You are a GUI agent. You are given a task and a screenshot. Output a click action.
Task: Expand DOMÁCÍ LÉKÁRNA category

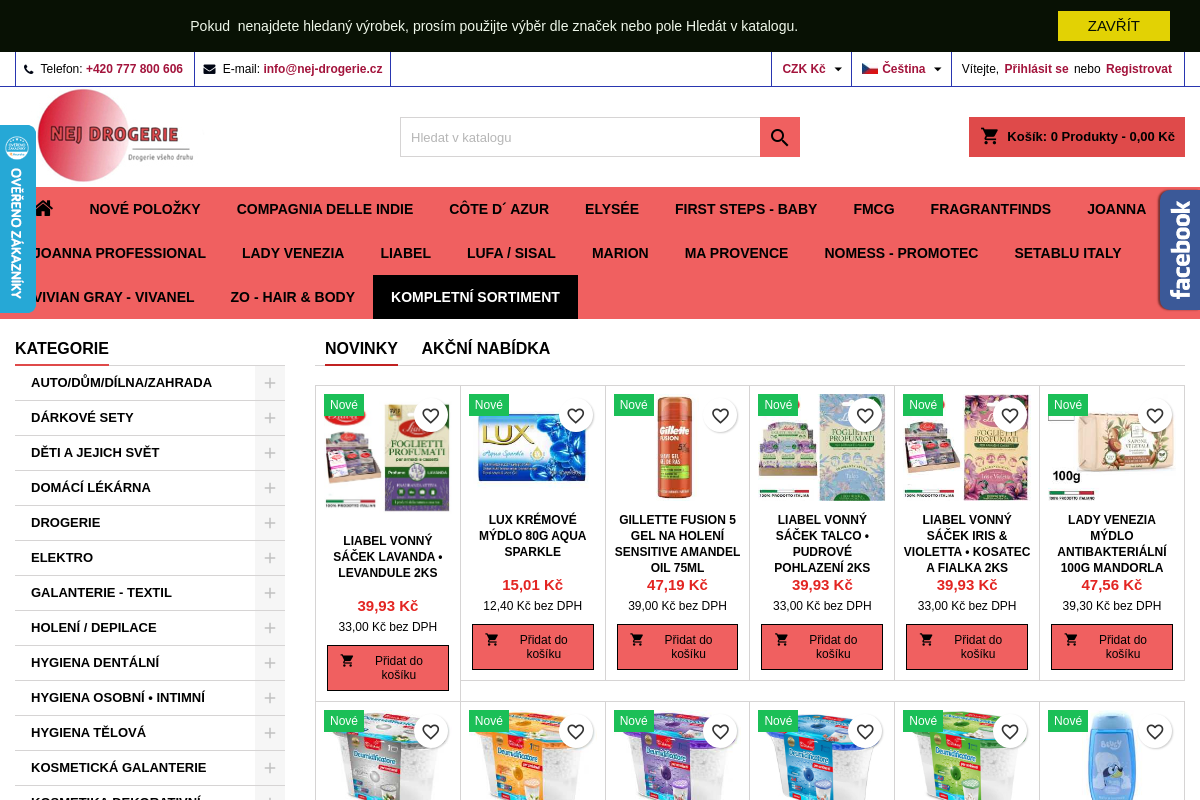(270, 488)
